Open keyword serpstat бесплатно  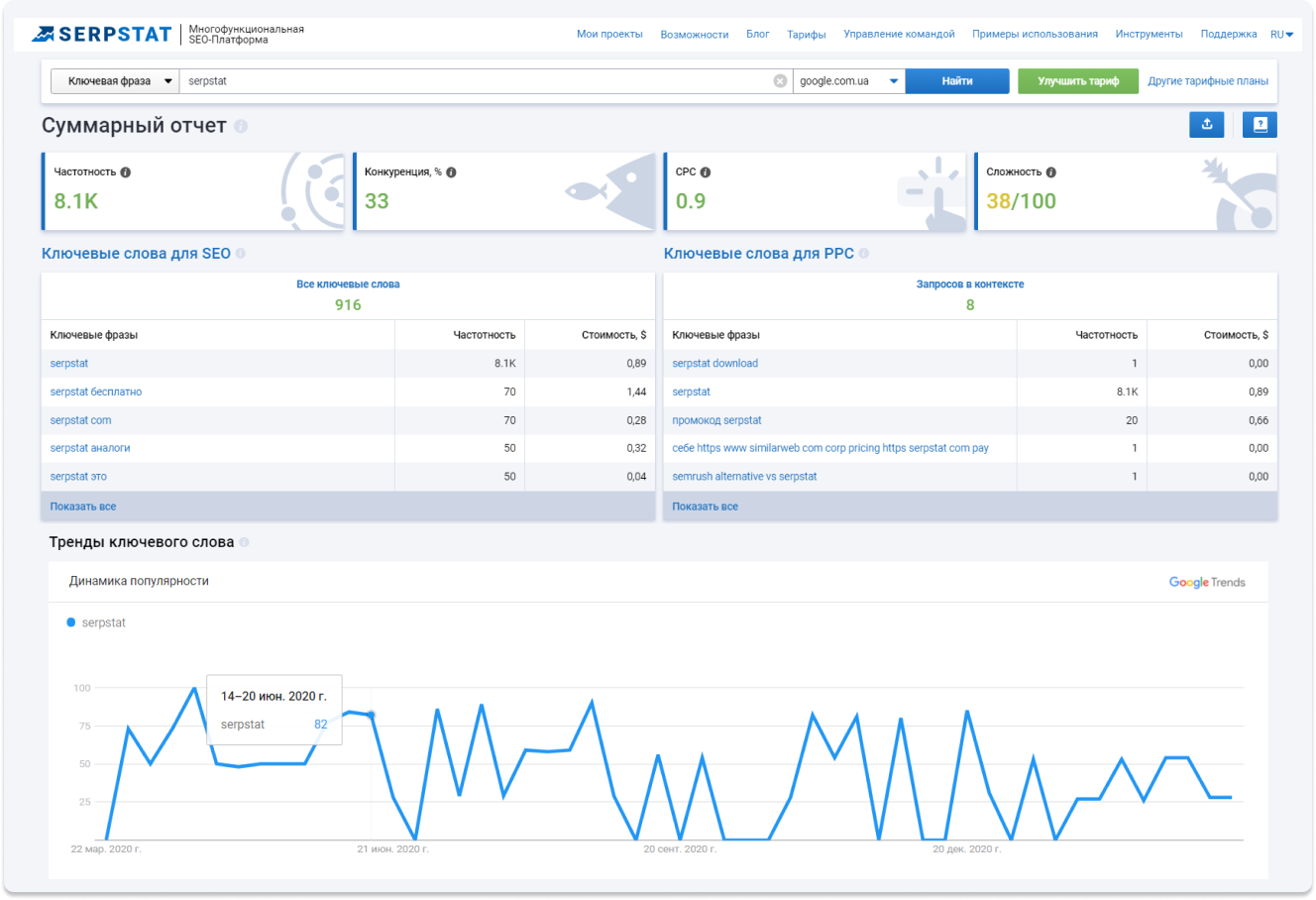point(96,393)
